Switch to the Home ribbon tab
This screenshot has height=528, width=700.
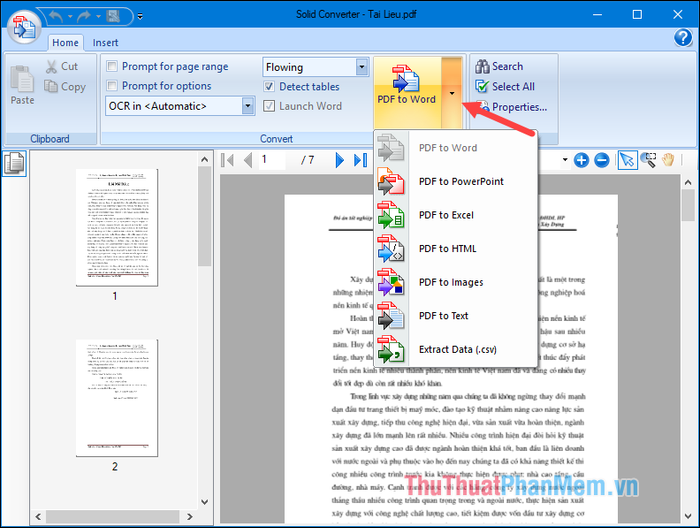(x=65, y=43)
